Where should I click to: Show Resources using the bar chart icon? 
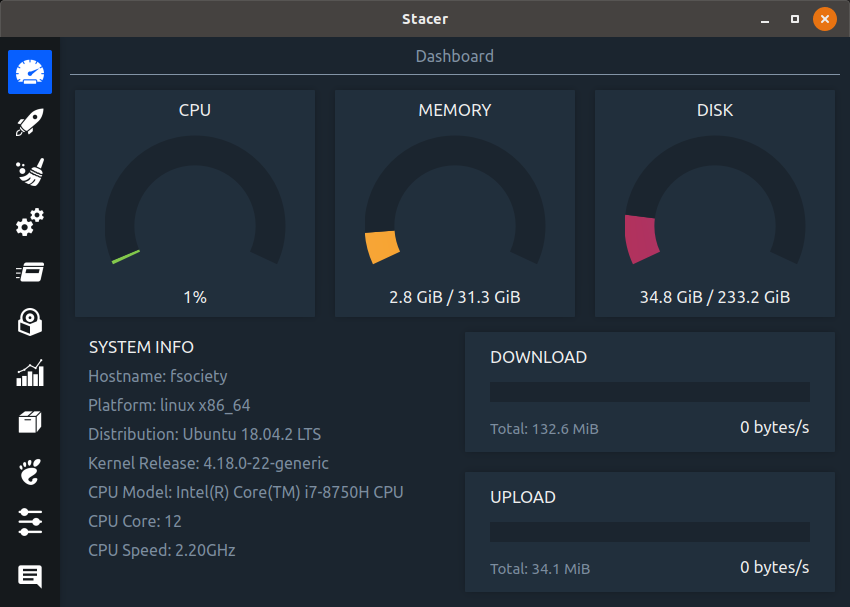[x=30, y=373]
